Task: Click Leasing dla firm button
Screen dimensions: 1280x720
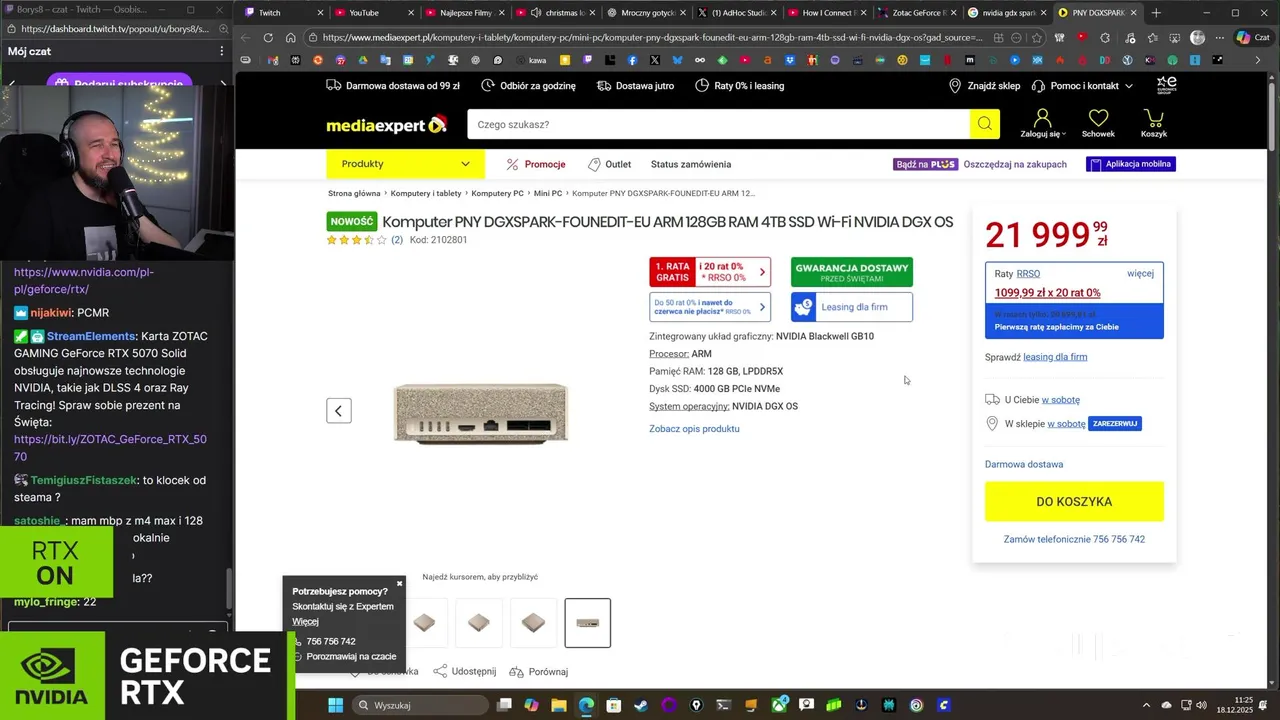Action: pyautogui.click(x=852, y=307)
